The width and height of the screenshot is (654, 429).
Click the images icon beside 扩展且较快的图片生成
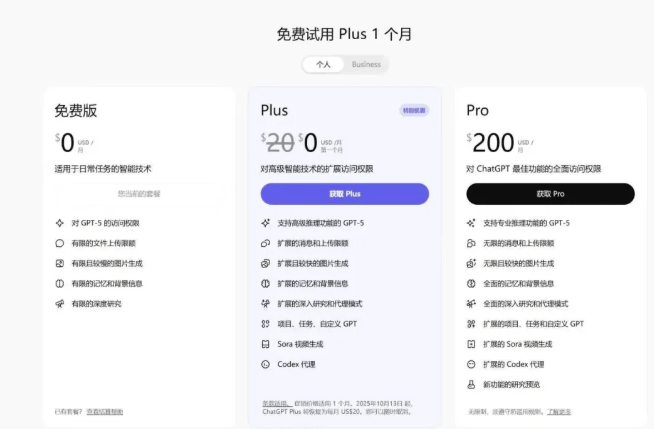[x=266, y=263]
